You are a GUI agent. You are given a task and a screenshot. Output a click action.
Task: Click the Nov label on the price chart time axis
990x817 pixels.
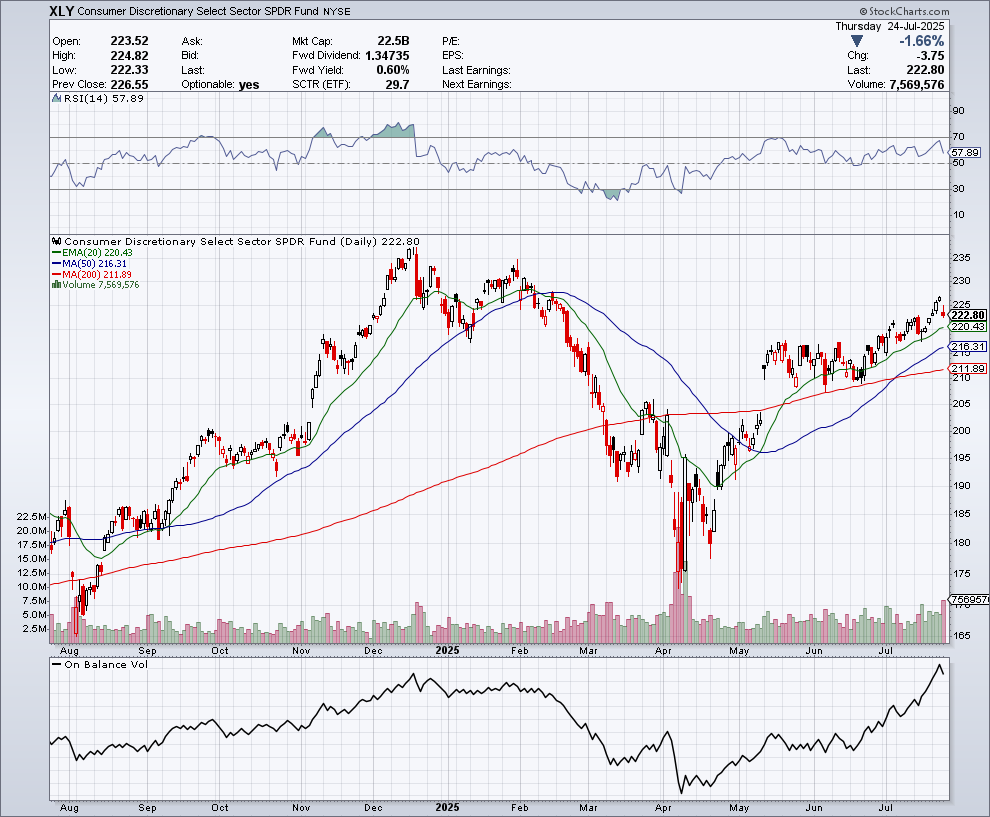click(301, 650)
